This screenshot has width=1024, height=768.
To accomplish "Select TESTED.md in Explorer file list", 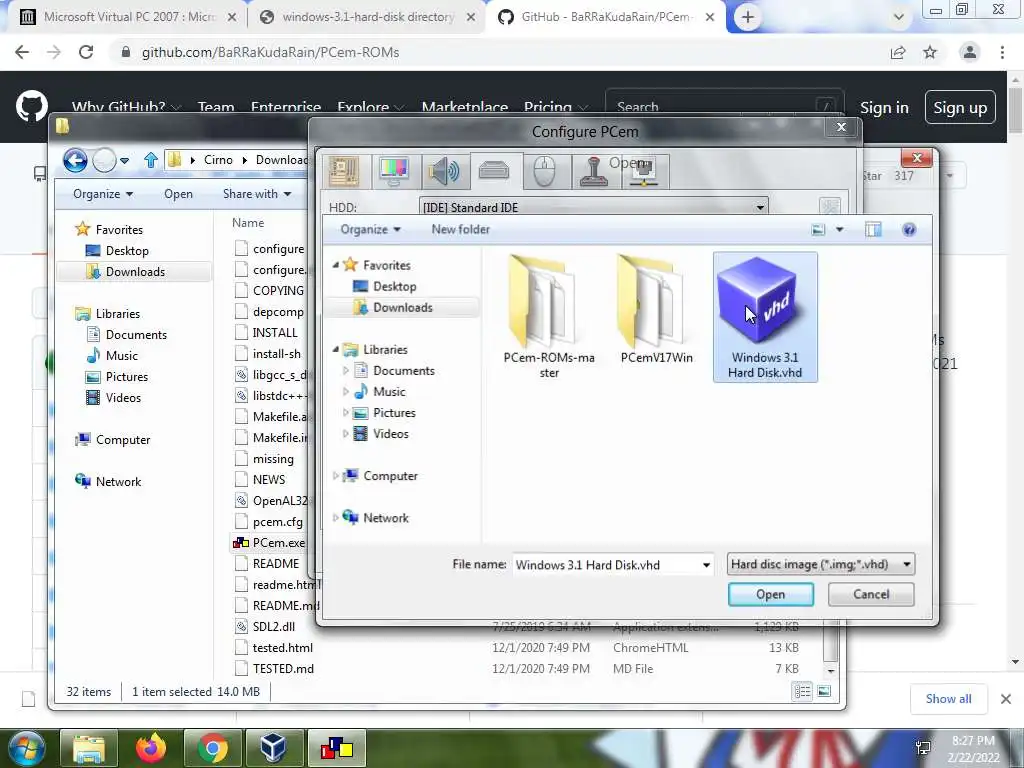I will (283, 669).
